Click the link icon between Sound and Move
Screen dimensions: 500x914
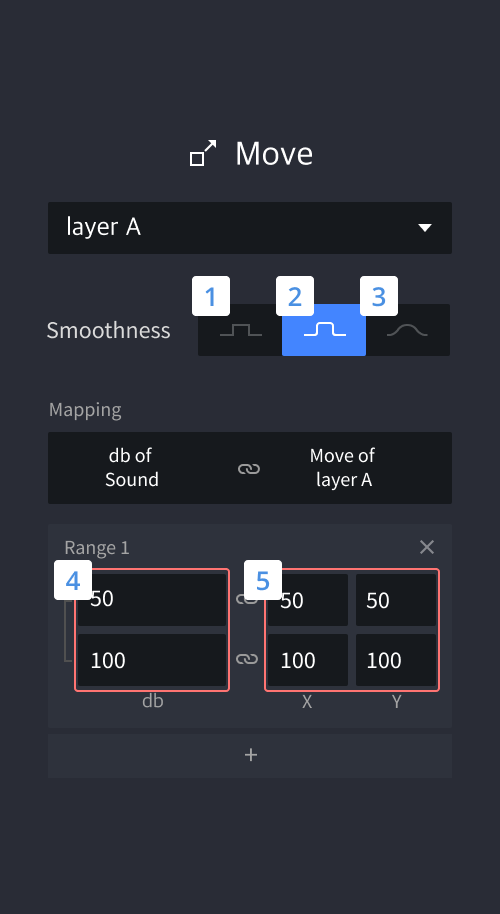[x=249, y=469]
